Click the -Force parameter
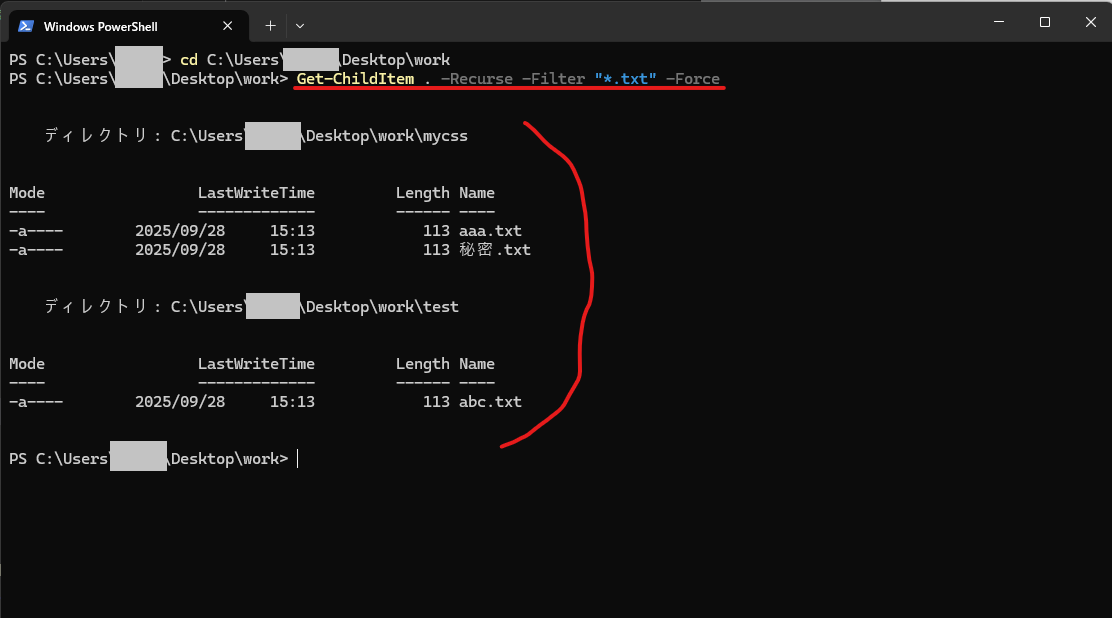The height and width of the screenshot is (618, 1112). click(x=693, y=79)
